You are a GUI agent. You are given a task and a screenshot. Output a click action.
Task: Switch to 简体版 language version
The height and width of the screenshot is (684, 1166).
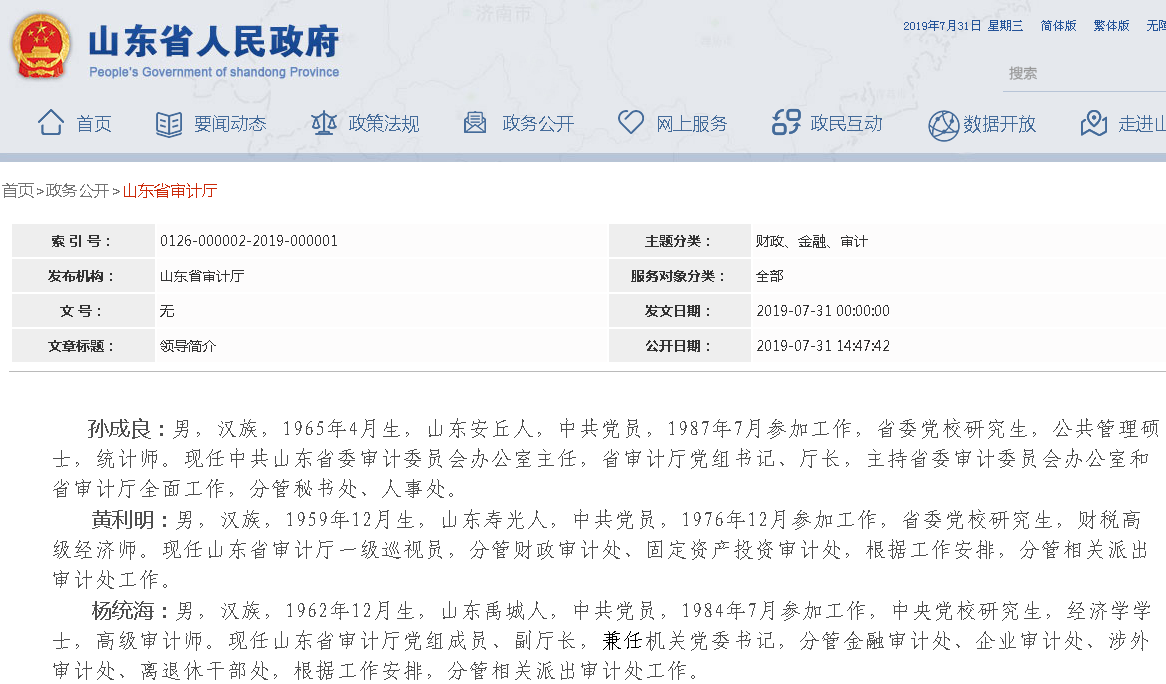1058,26
